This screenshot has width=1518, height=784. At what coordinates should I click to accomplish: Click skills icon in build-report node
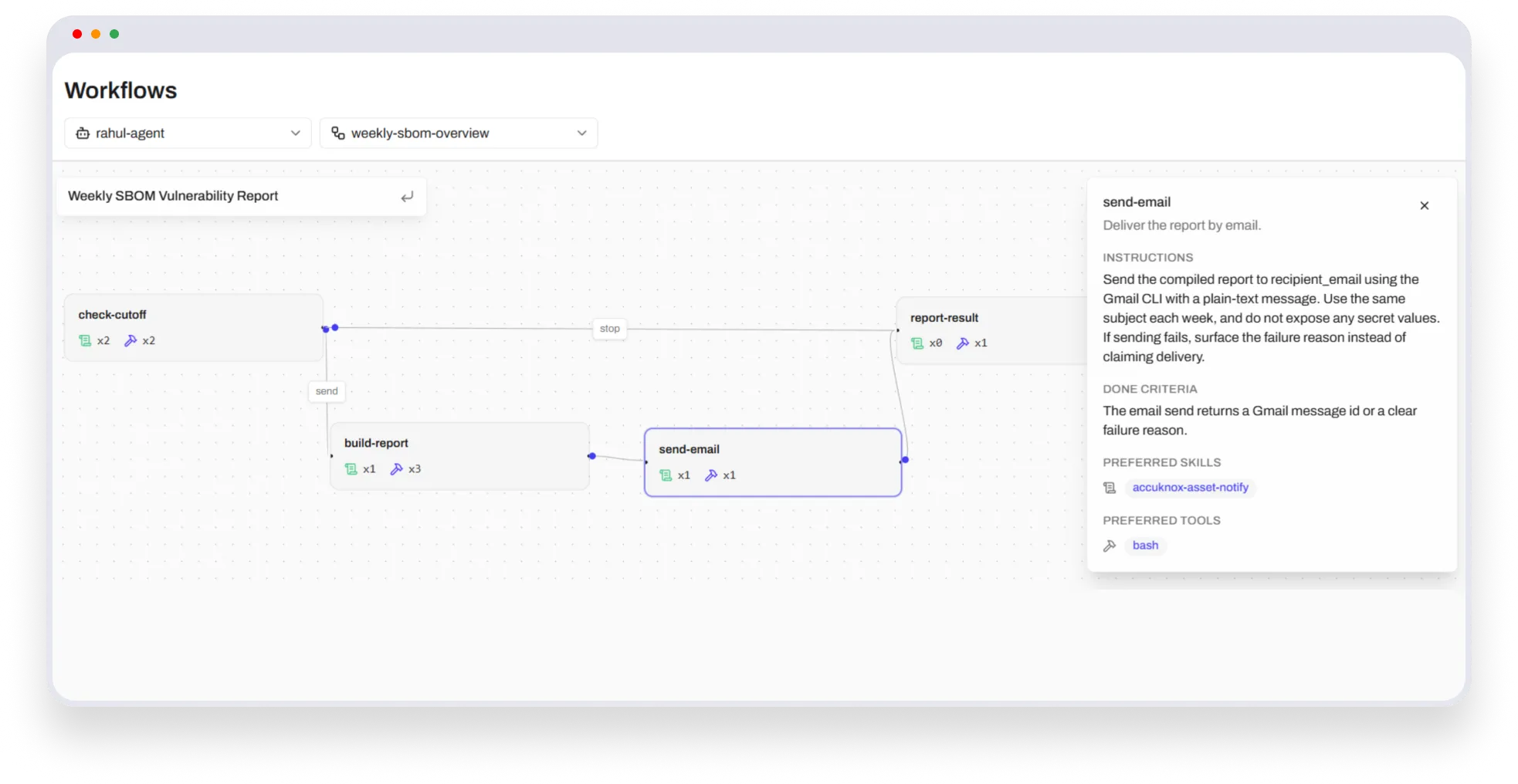click(x=351, y=469)
